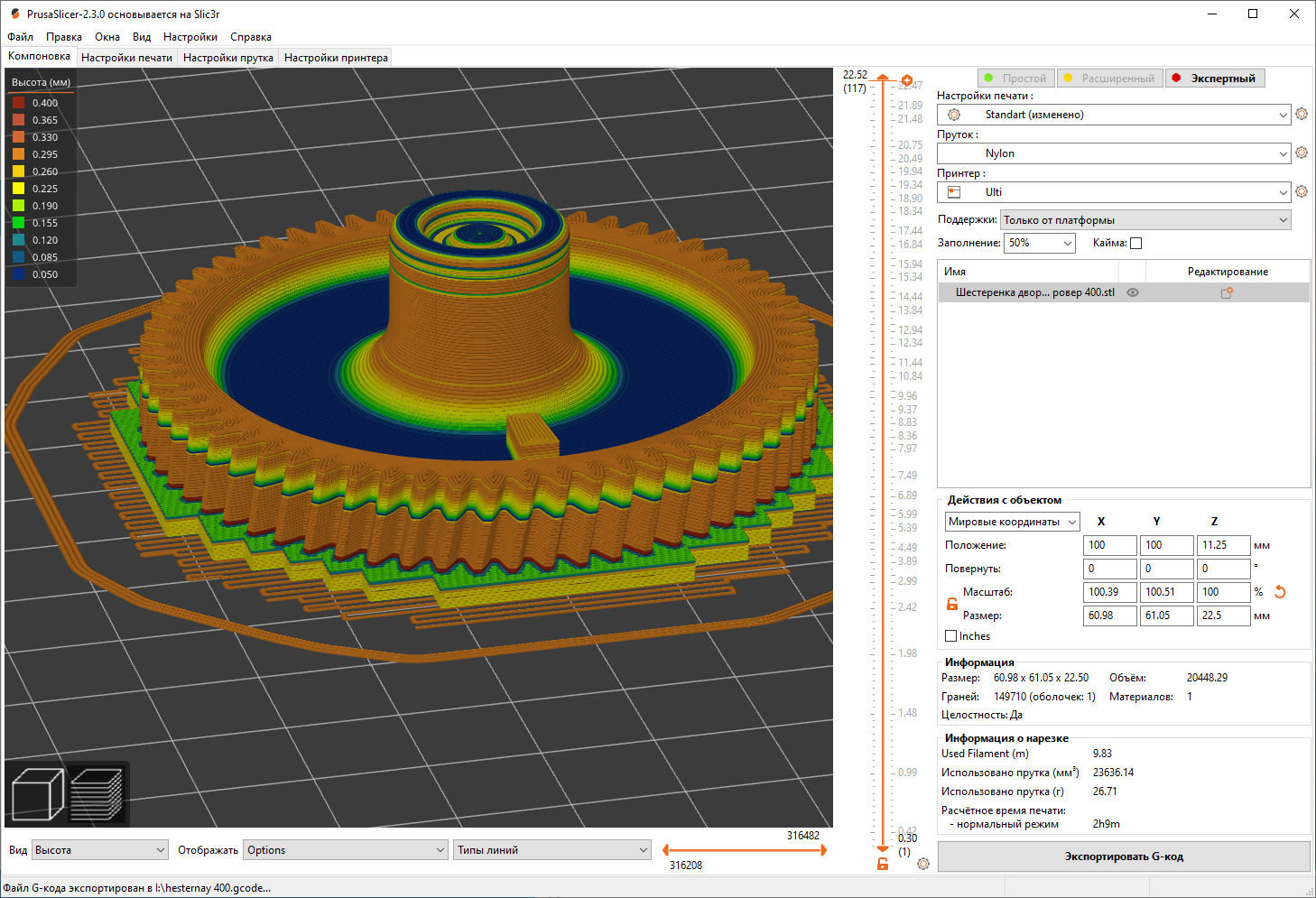
Task: Click Экспортировать G-код button
Action: [x=1124, y=856]
